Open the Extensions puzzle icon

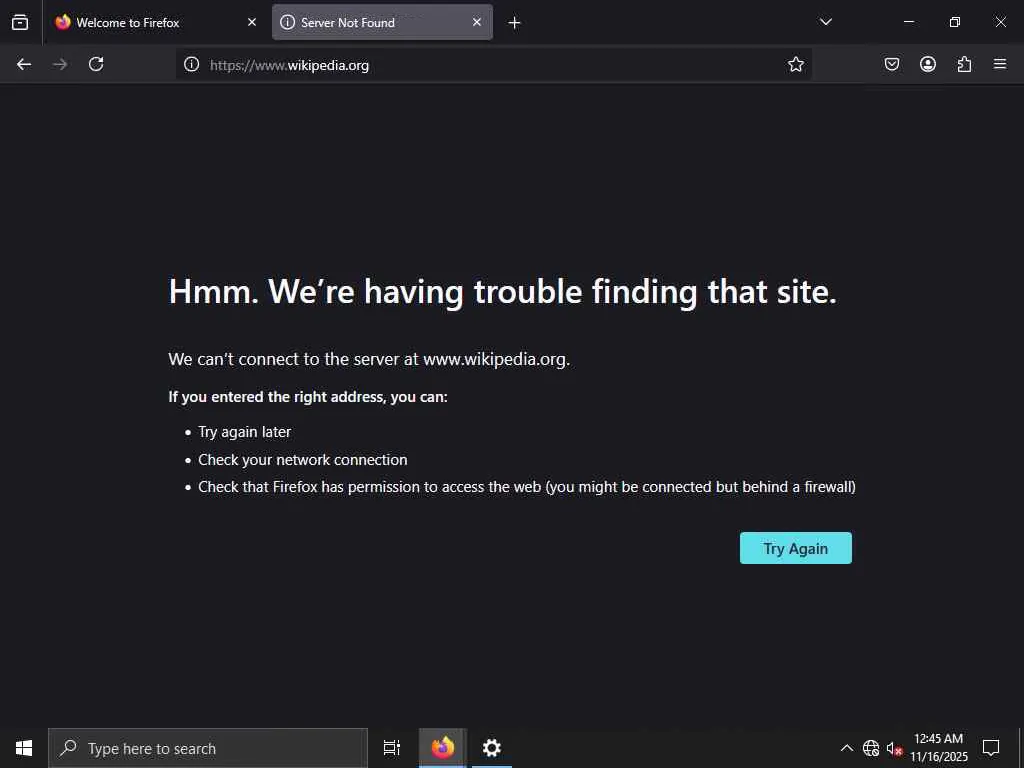point(964,64)
